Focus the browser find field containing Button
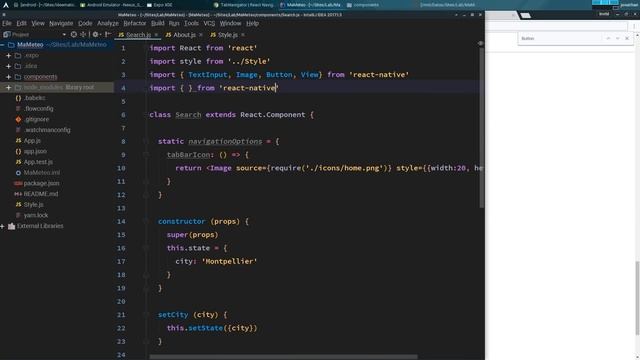Image resolution: width=640 pixels, height=360 pixels. (560, 38)
